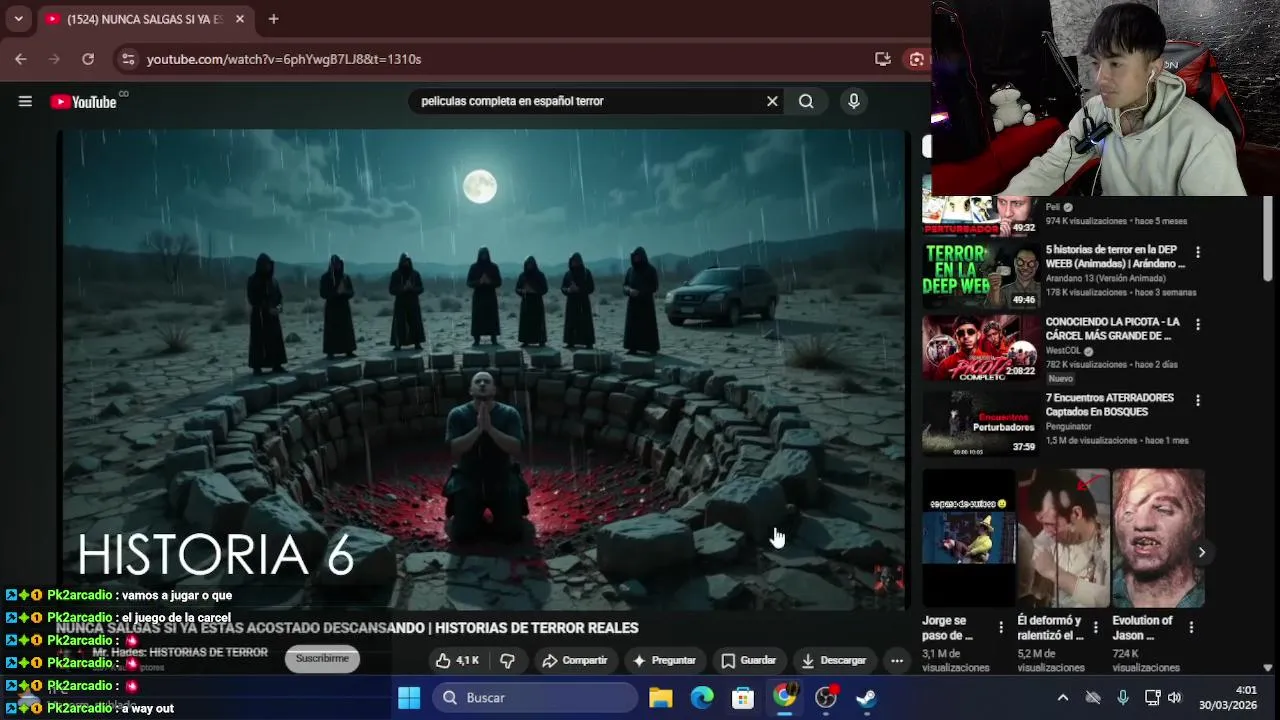Viewport: 1280px width, 720px height.
Task: Open more actions menu beside Descargar
Action: tap(897, 660)
